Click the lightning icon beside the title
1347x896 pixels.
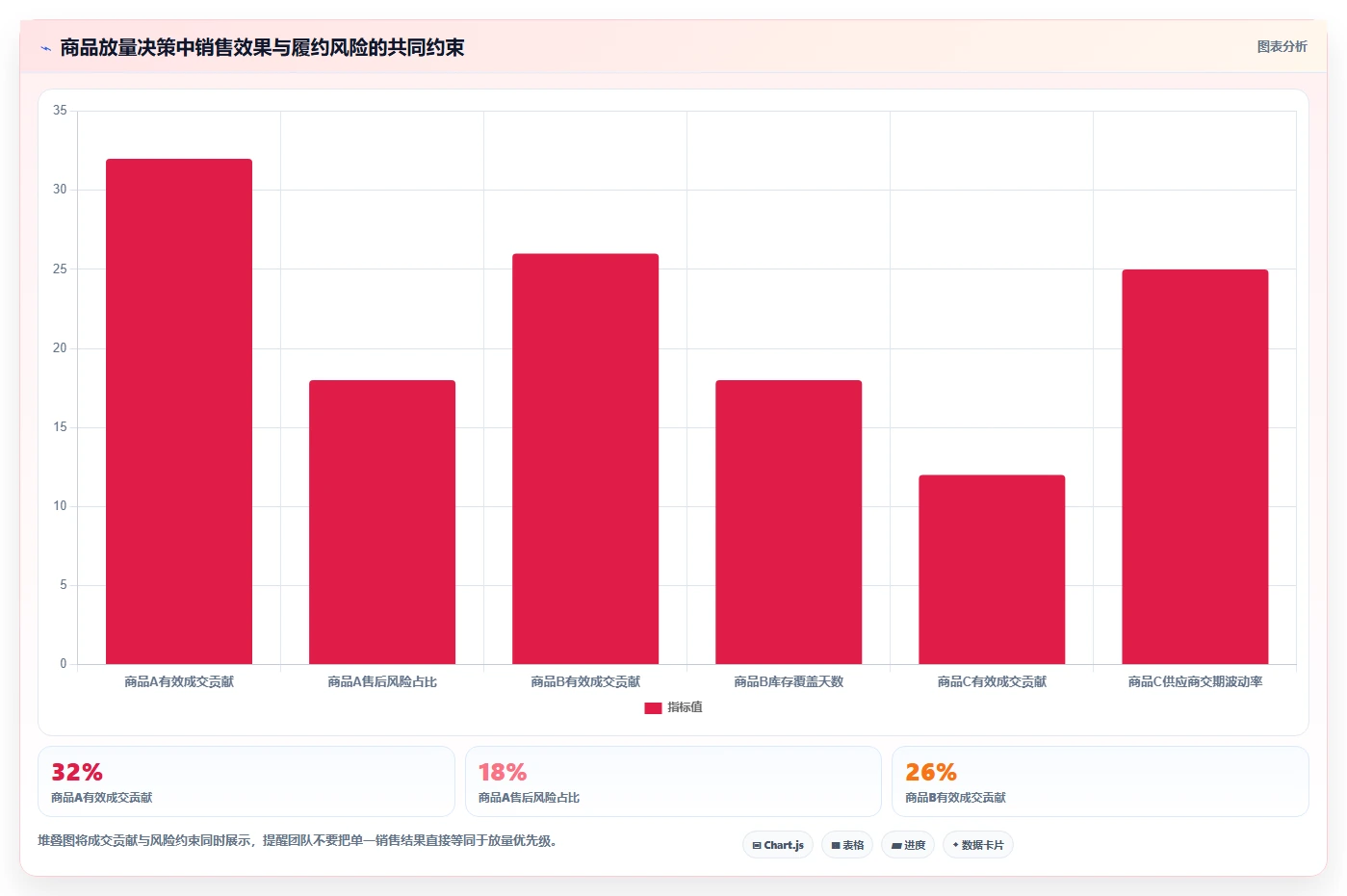point(45,48)
